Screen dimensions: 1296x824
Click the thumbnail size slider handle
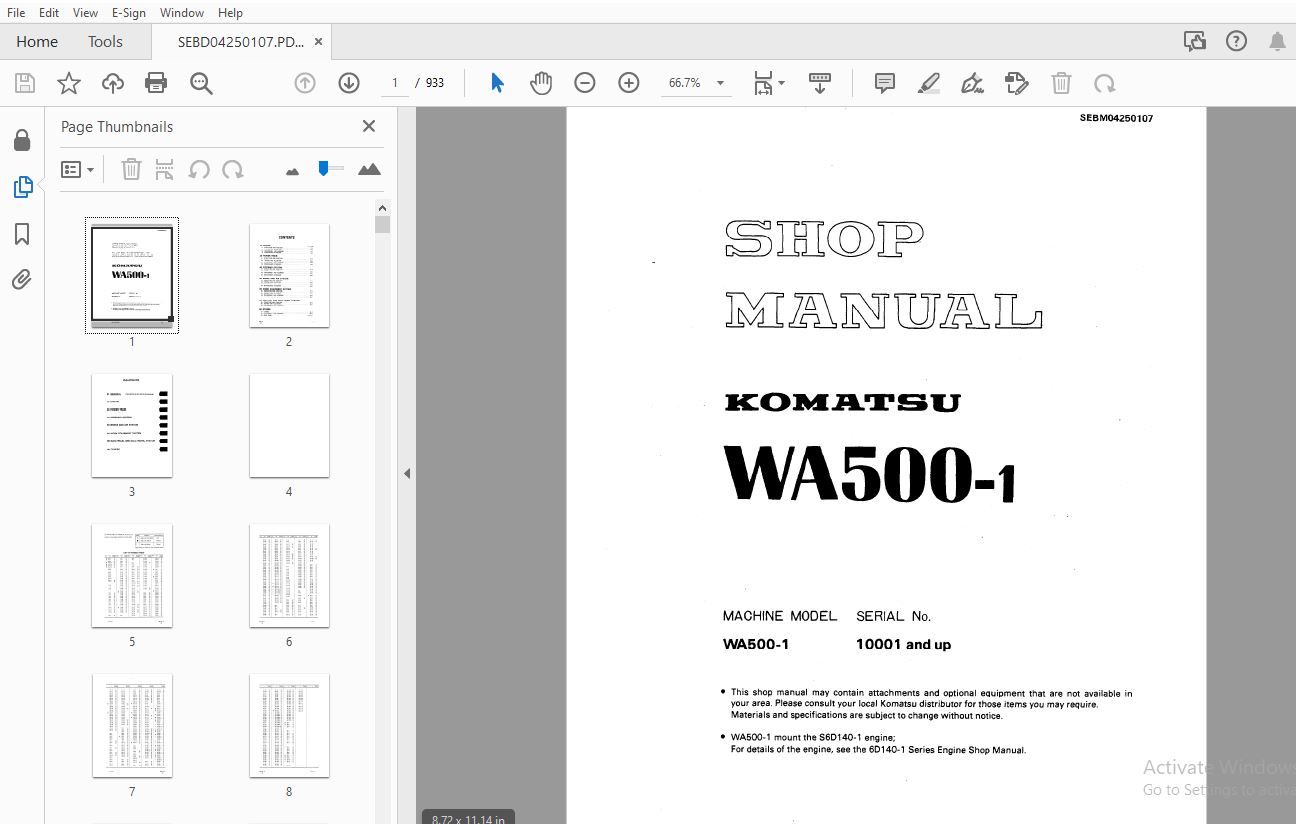323,168
